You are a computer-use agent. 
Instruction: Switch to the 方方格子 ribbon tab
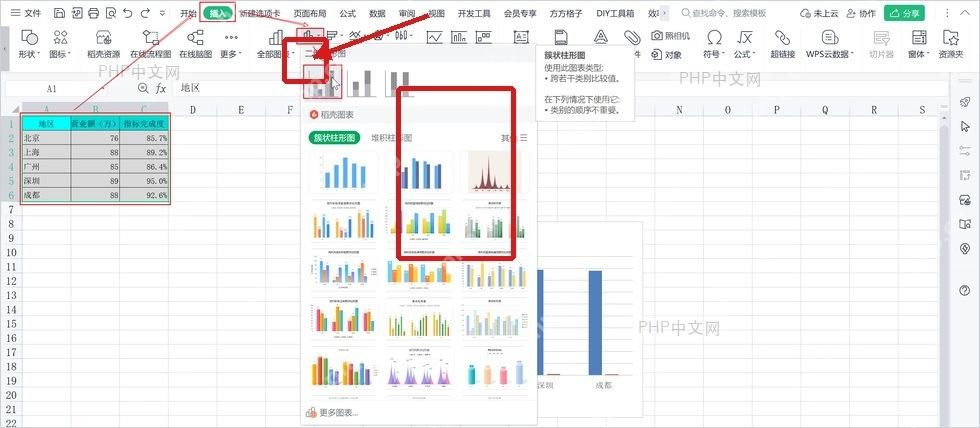point(566,13)
